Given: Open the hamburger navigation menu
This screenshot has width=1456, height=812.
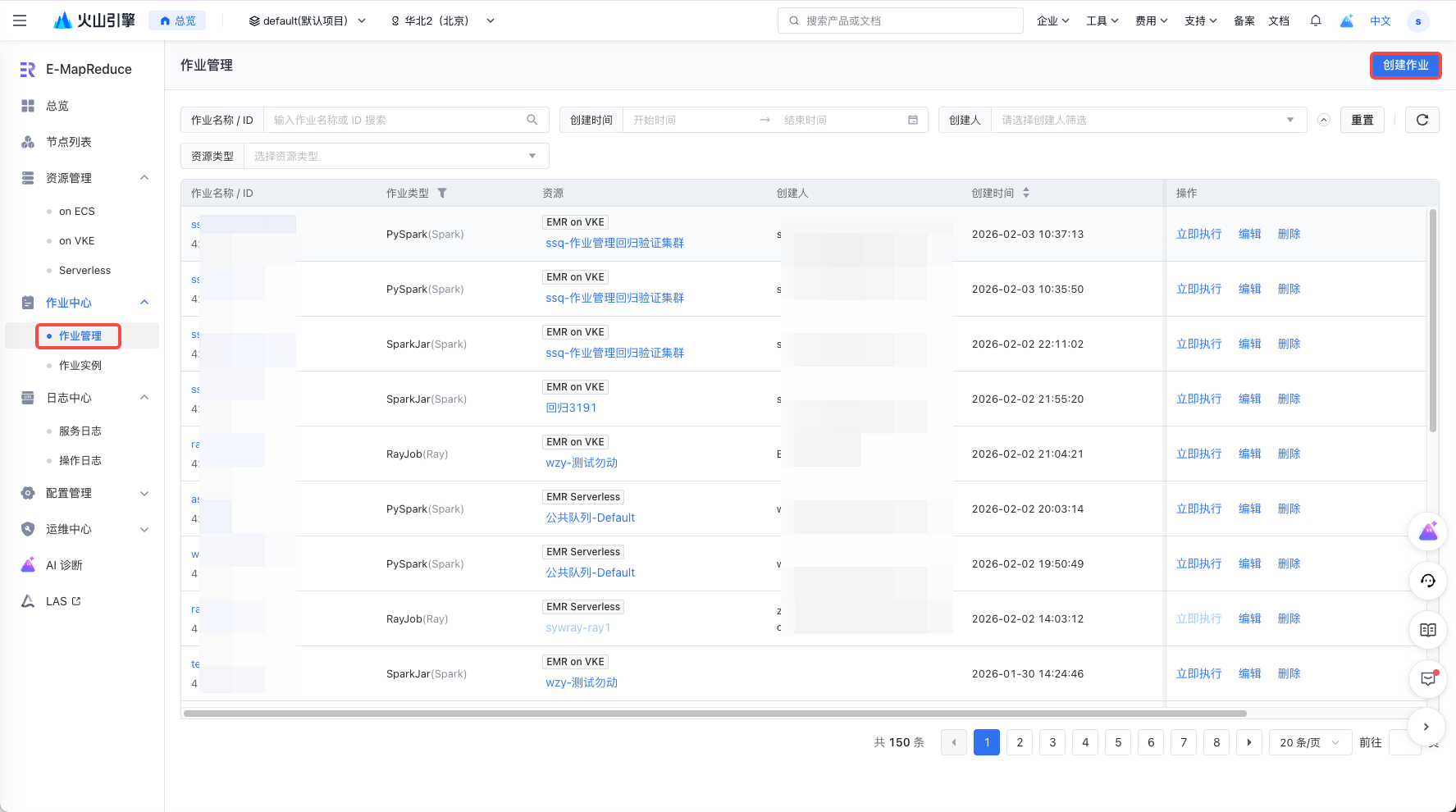Looking at the screenshot, I should [x=20, y=21].
